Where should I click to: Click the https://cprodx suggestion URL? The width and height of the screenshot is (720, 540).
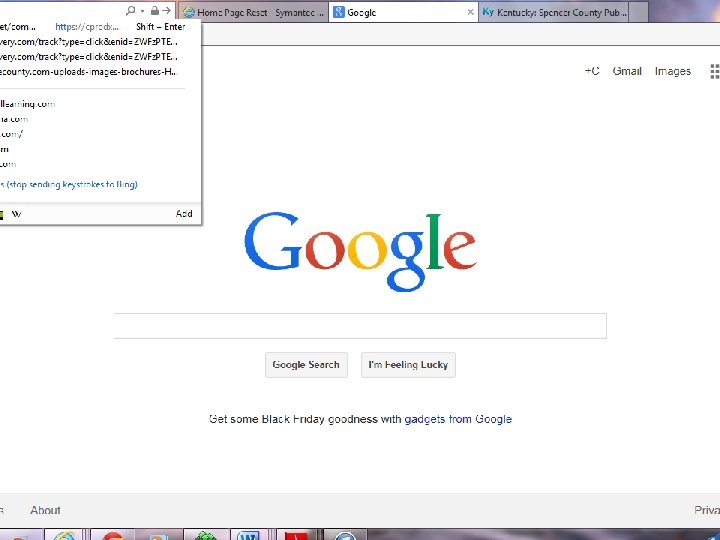click(x=87, y=27)
